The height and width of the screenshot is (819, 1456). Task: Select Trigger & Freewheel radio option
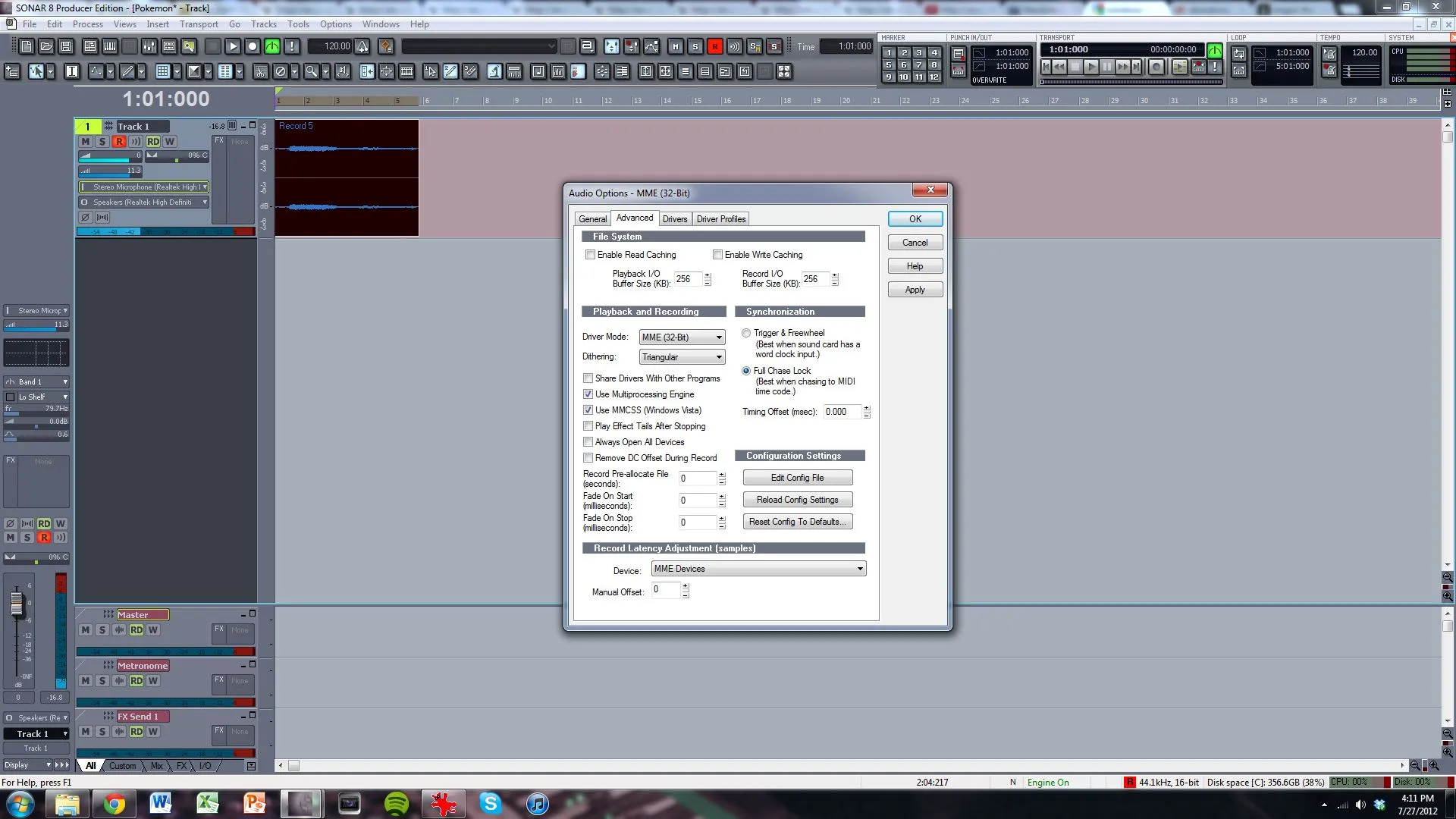click(746, 333)
